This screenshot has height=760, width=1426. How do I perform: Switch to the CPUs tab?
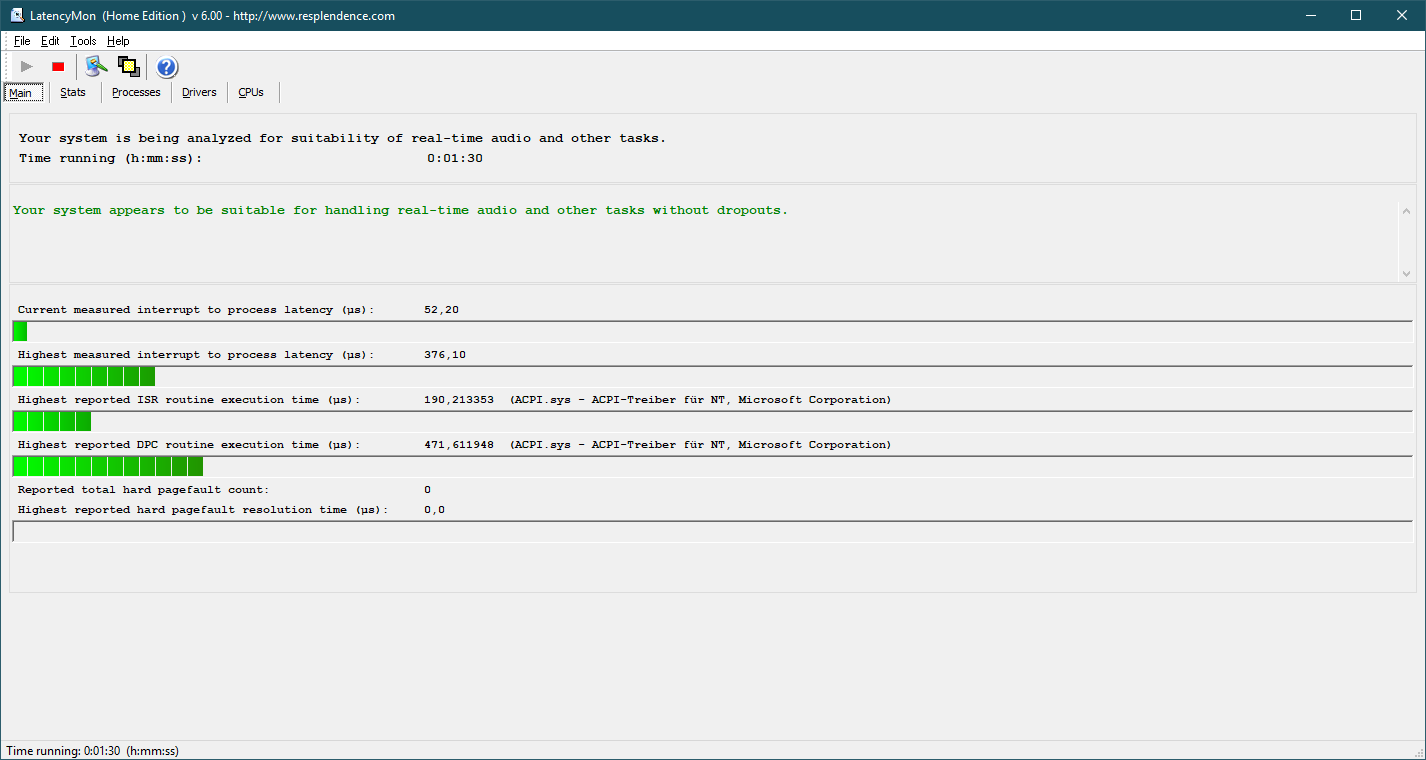click(x=251, y=92)
